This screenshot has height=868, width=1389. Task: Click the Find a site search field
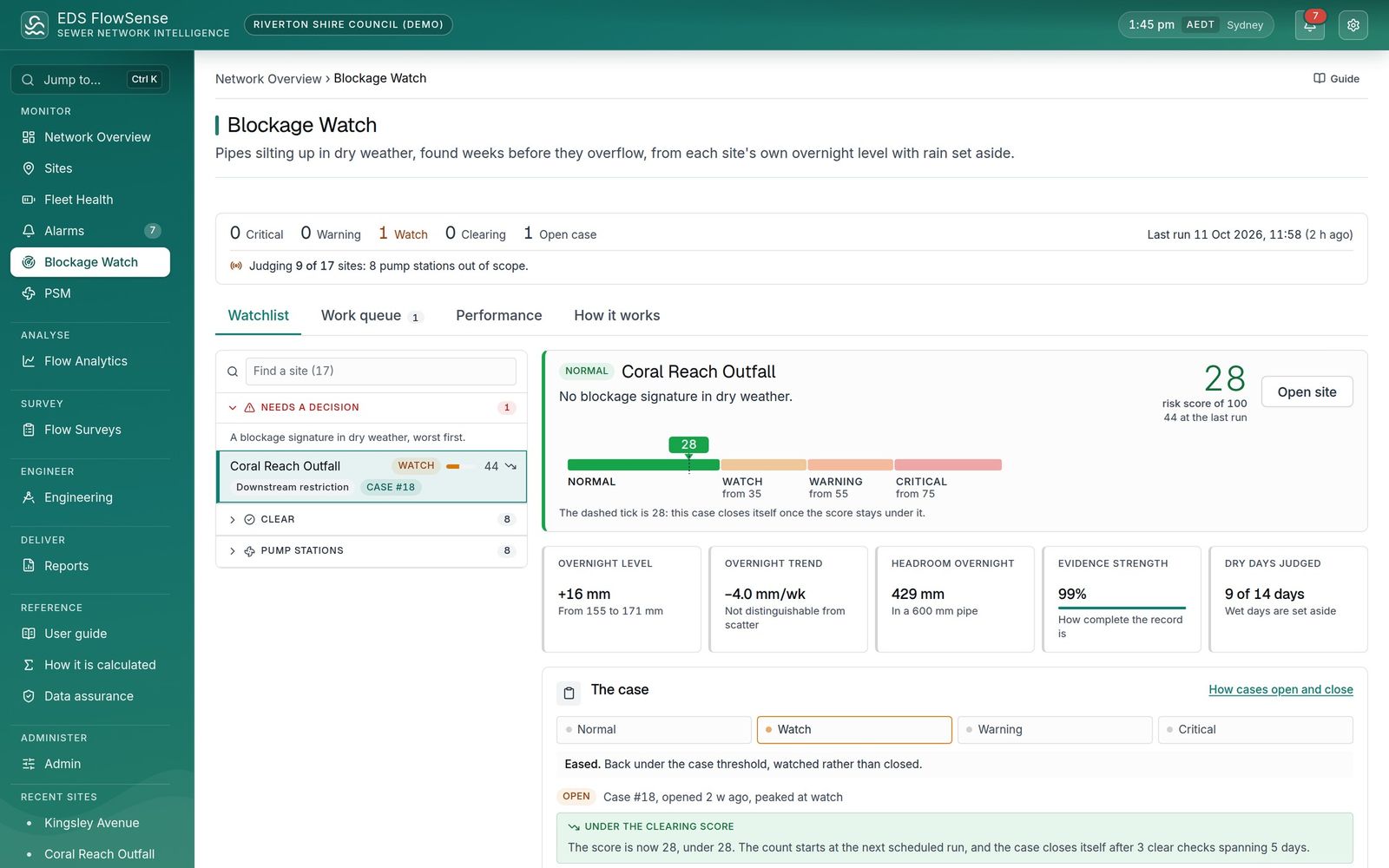click(380, 372)
